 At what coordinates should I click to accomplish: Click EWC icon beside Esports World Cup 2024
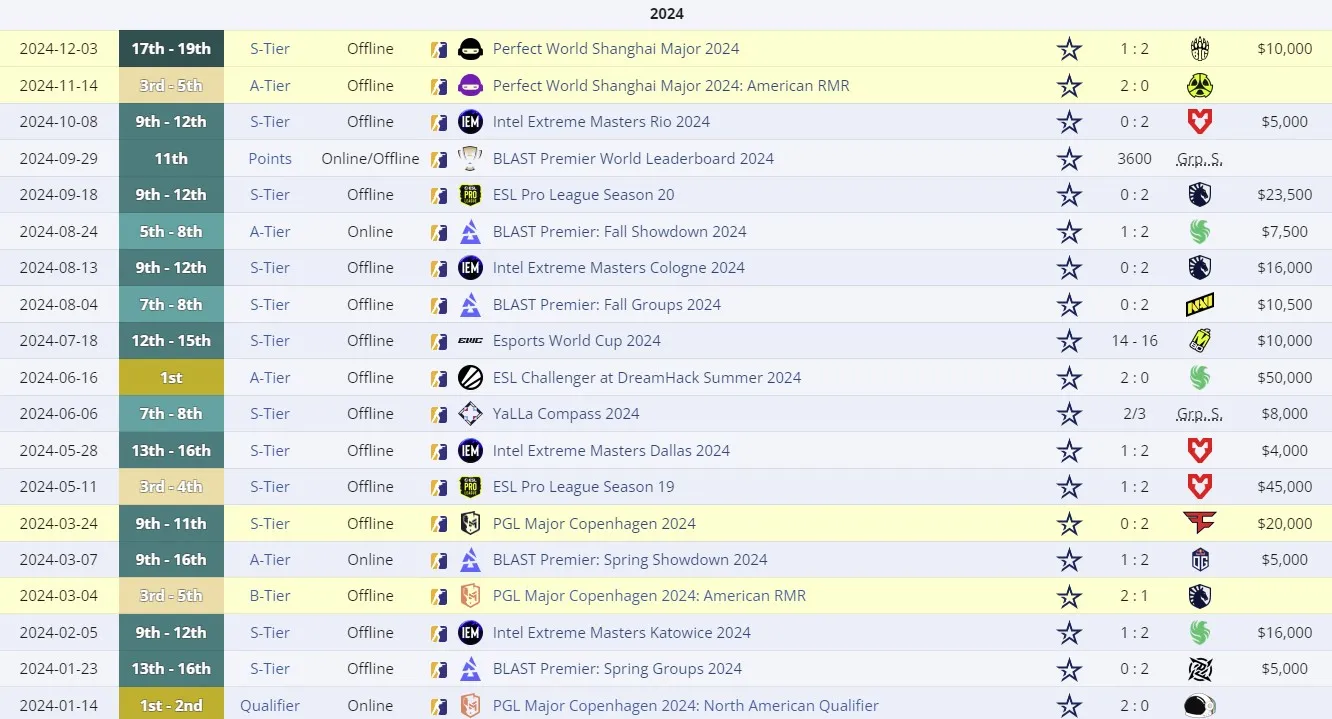click(x=470, y=341)
